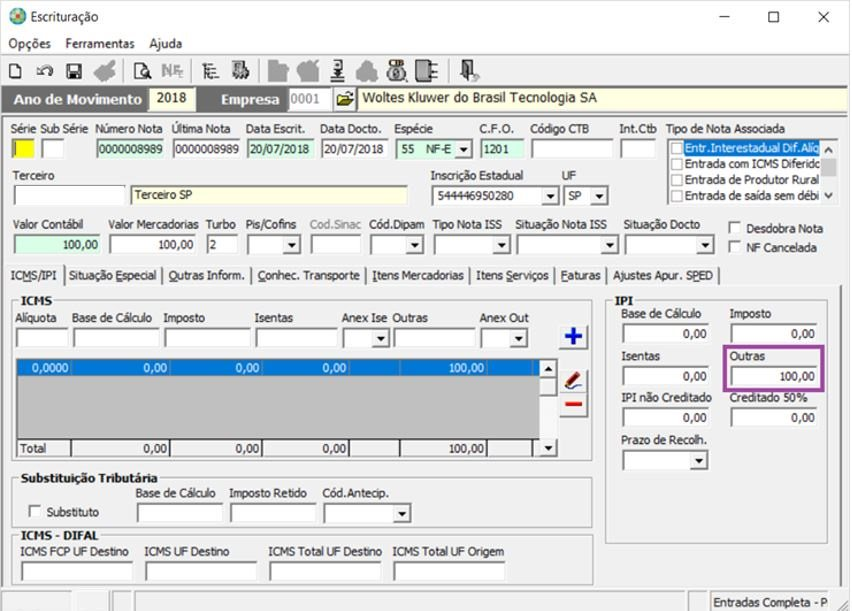Click the exit door toolbar icon
The height and width of the screenshot is (611, 852).
pos(468,70)
